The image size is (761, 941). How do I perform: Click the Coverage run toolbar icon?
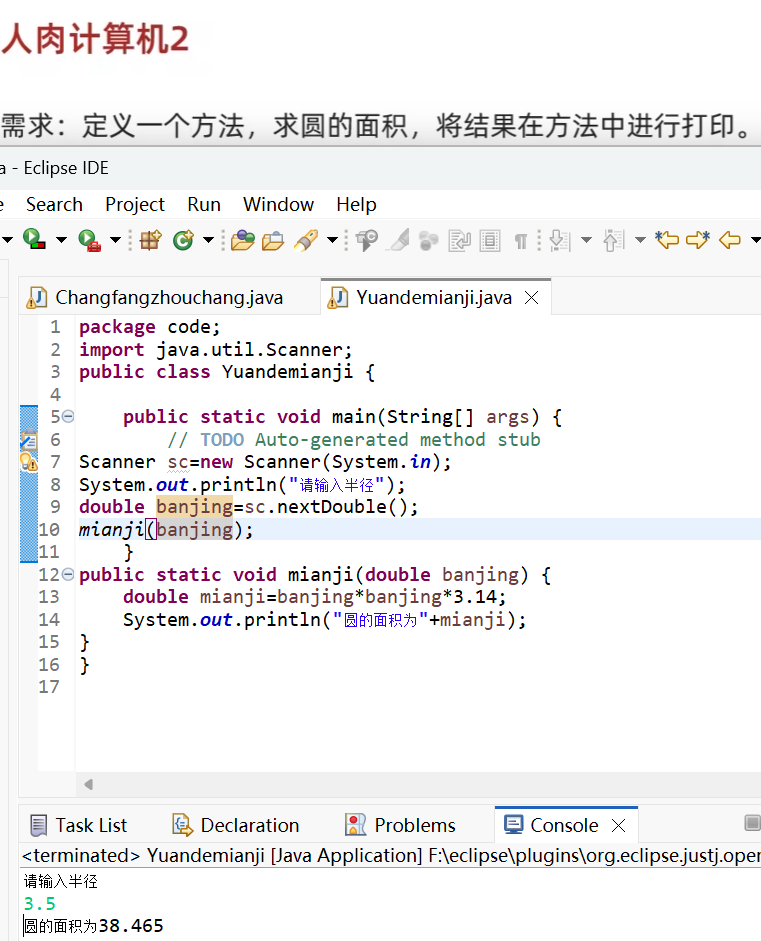(x=34, y=239)
